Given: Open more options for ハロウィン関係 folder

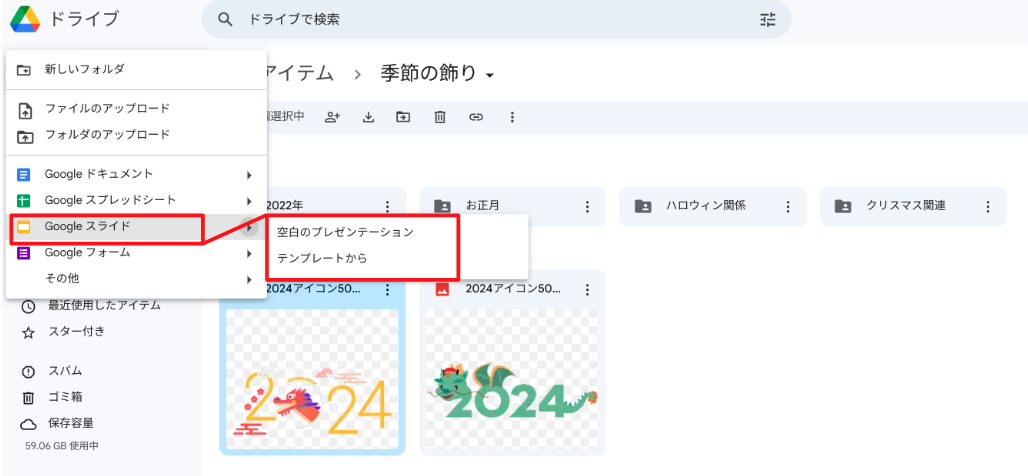Looking at the screenshot, I should pos(788,206).
